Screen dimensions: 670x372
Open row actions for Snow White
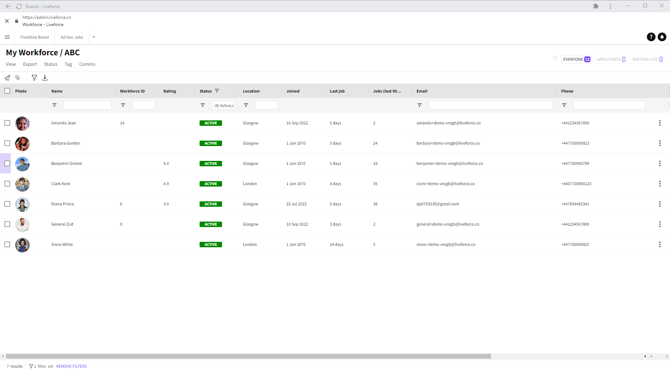point(660,244)
